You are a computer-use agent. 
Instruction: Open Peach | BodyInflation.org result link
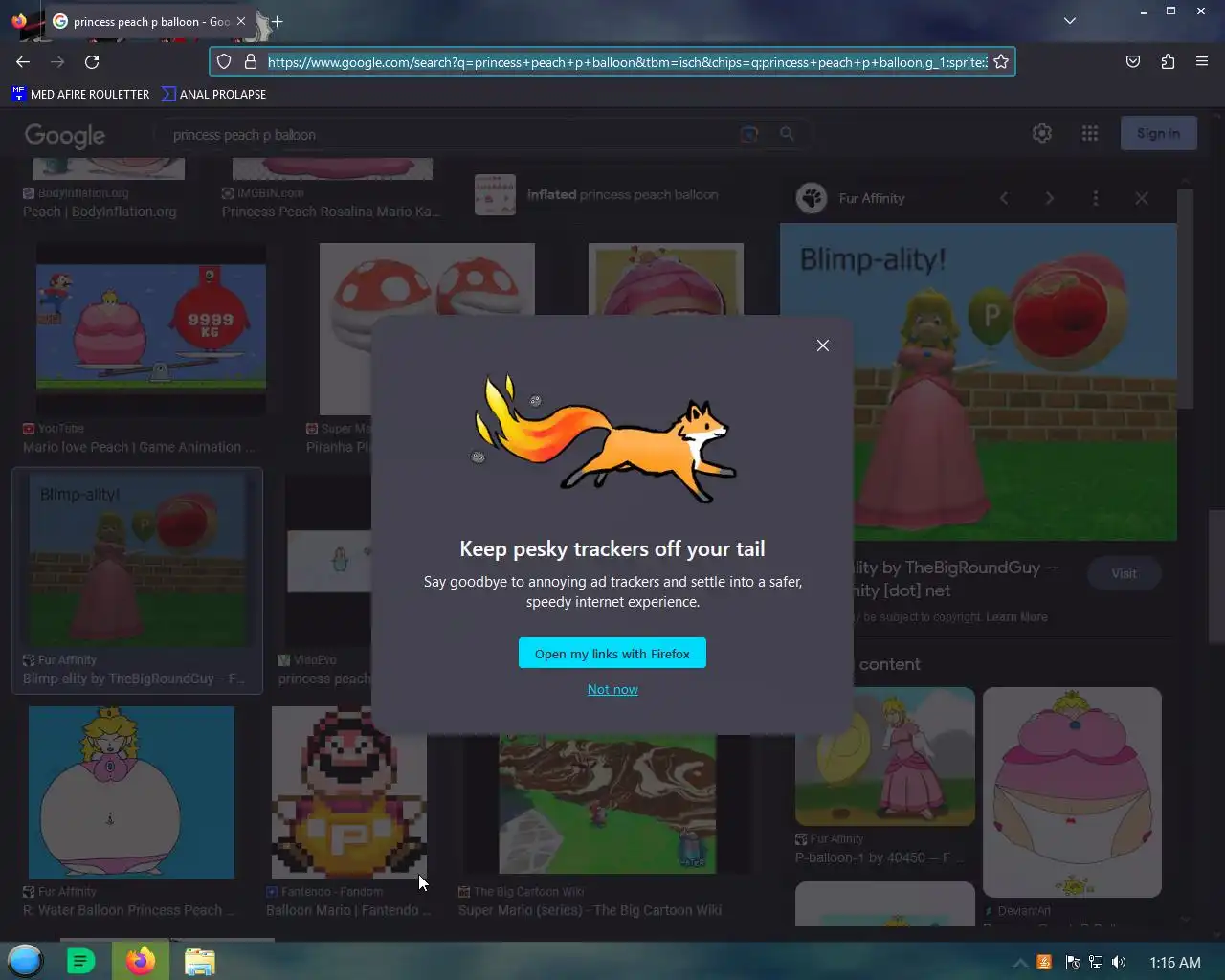click(100, 212)
